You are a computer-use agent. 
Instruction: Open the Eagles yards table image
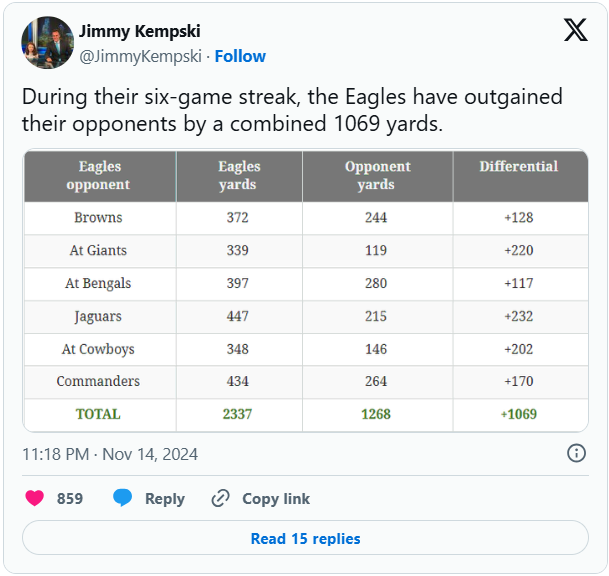305,290
